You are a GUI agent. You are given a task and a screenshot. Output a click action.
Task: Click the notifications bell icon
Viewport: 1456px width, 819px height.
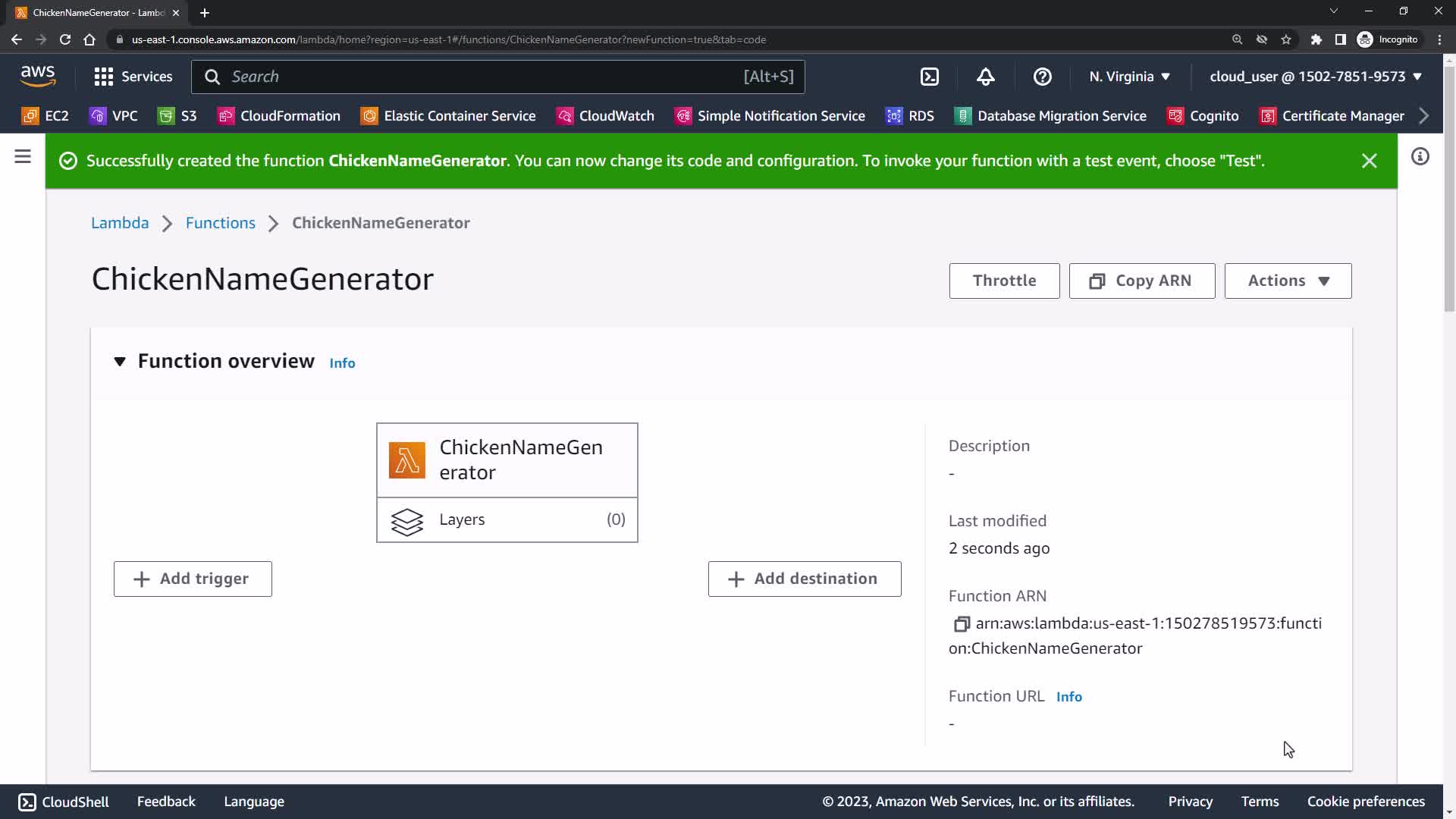coord(985,77)
